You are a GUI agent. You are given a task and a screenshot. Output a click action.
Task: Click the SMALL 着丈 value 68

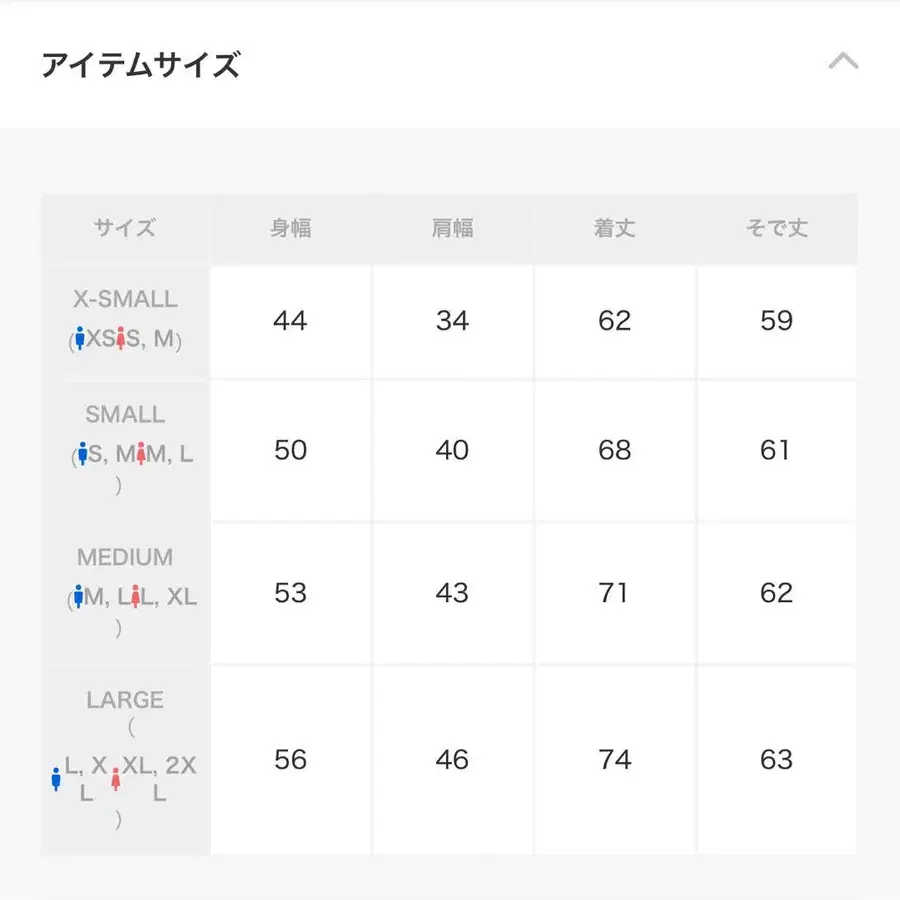(x=614, y=450)
